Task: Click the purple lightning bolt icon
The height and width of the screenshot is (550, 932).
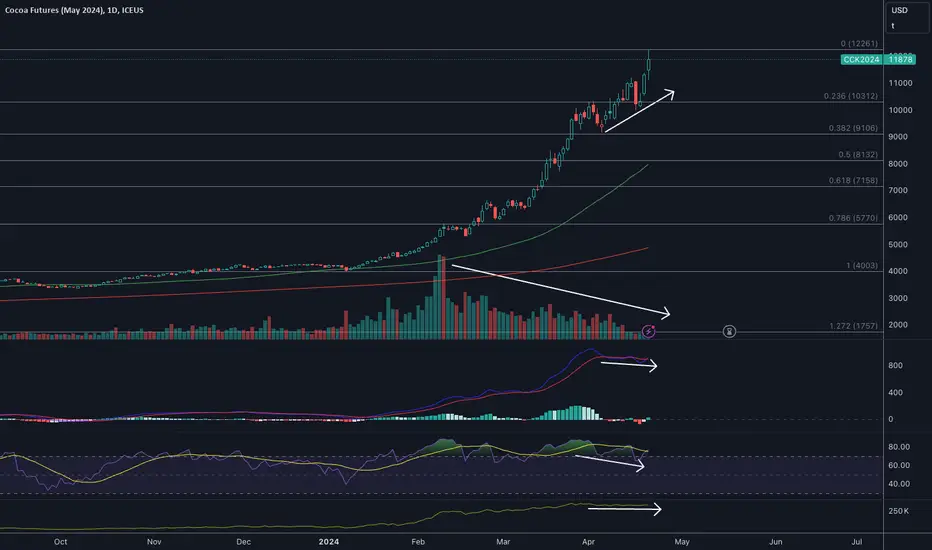Action: [x=648, y=331]
